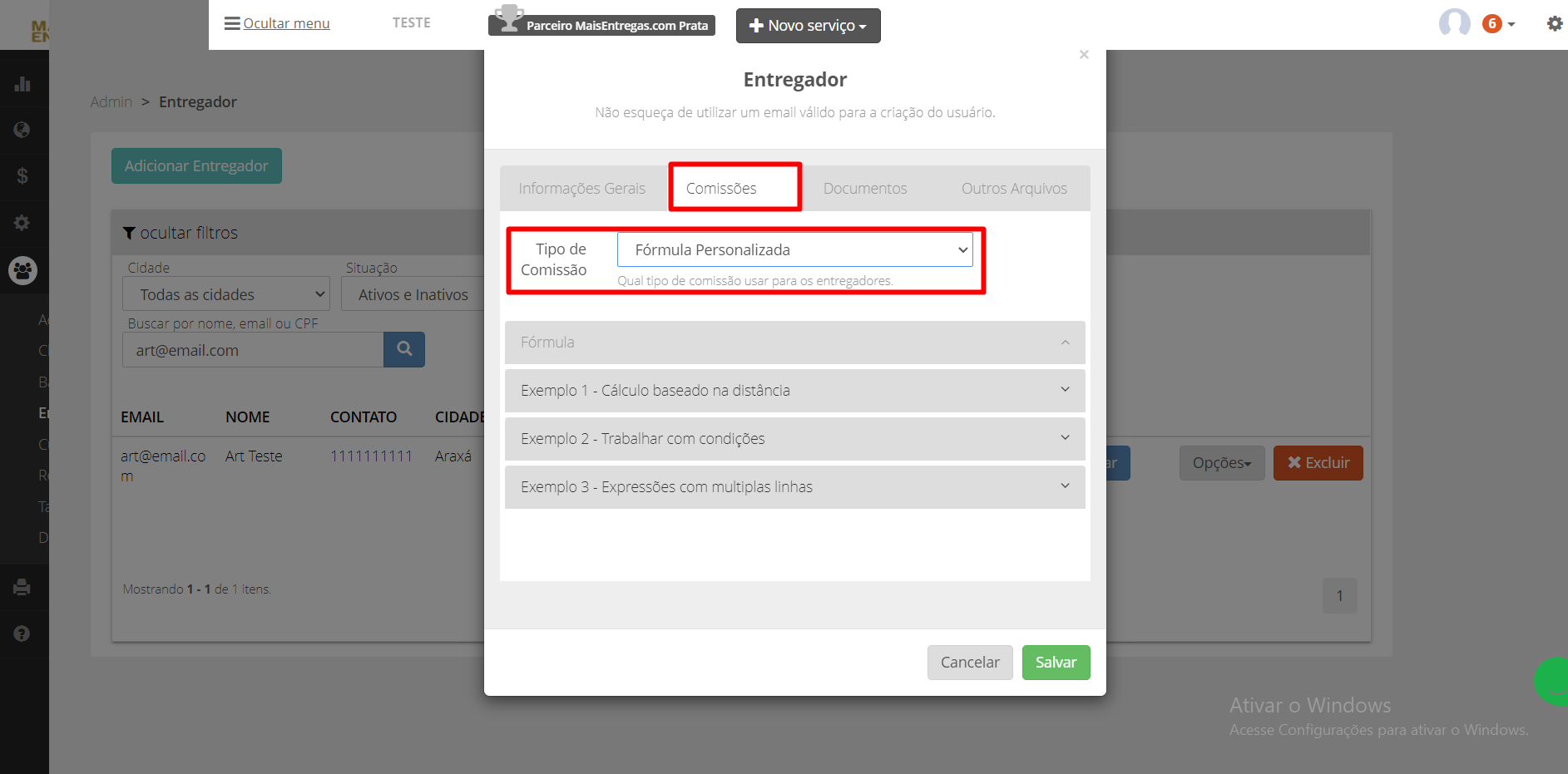Open the Opções dropdown for Art Teste

[x=1222, y=463]
